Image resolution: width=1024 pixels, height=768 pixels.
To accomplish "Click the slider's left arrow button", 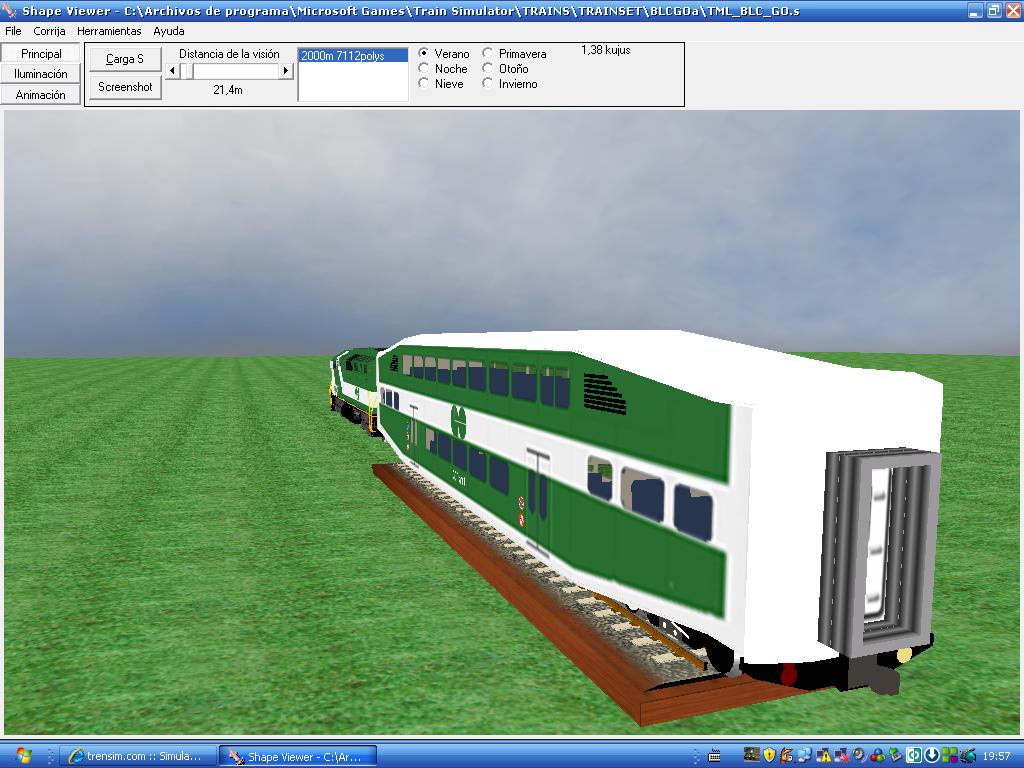I will point(171,71).
